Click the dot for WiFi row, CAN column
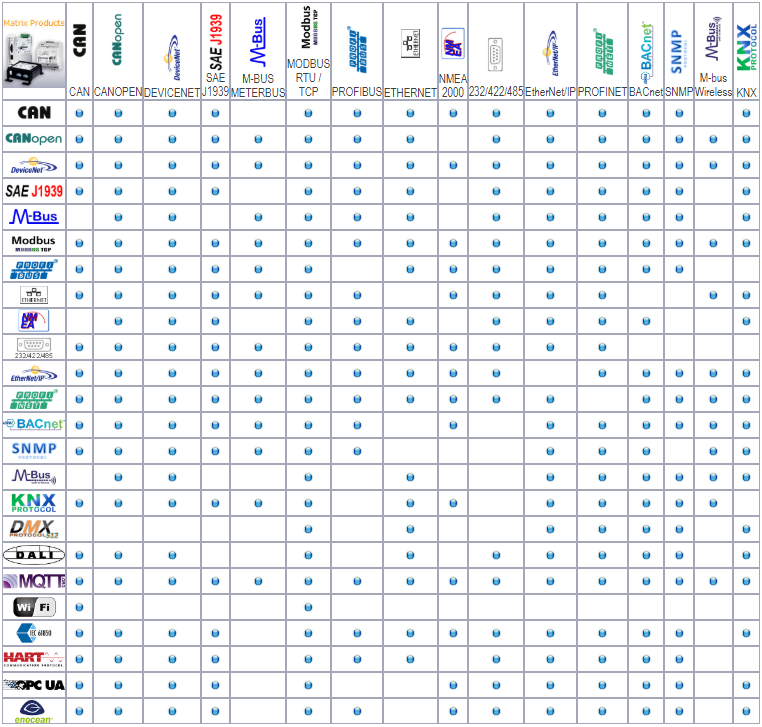 pos(79,607)
